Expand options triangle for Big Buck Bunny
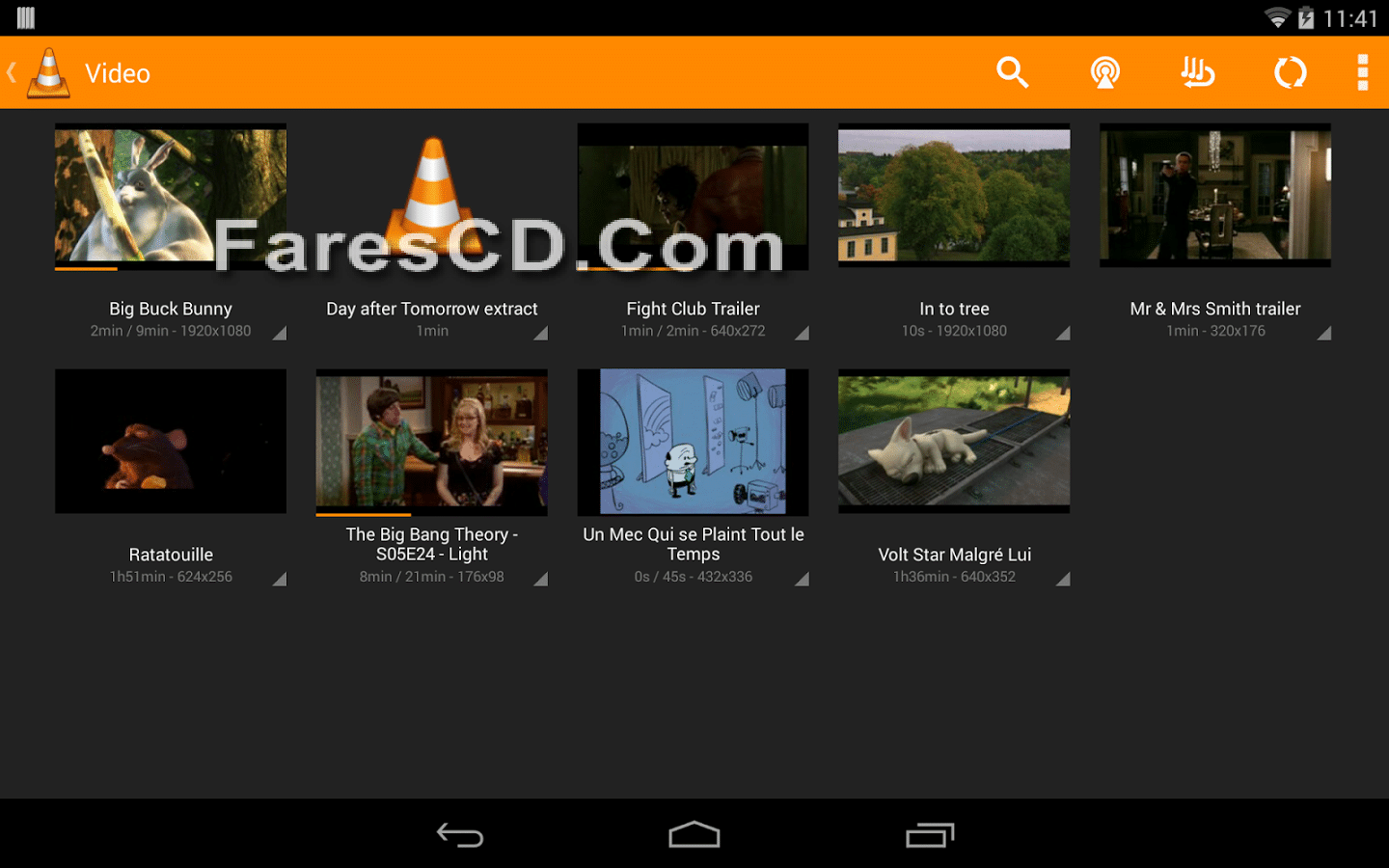This screenshot has width=1389, height=868. pos(279,333)
